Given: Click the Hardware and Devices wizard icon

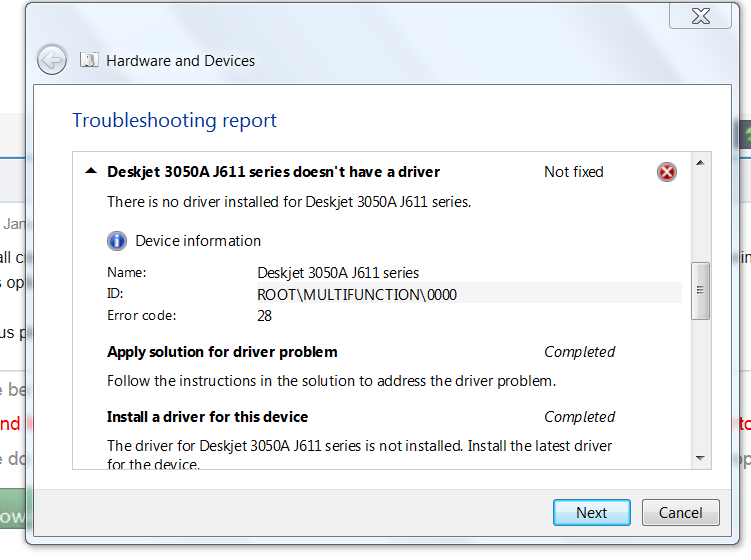Looking at the screenshot, I should coord(89,60).
